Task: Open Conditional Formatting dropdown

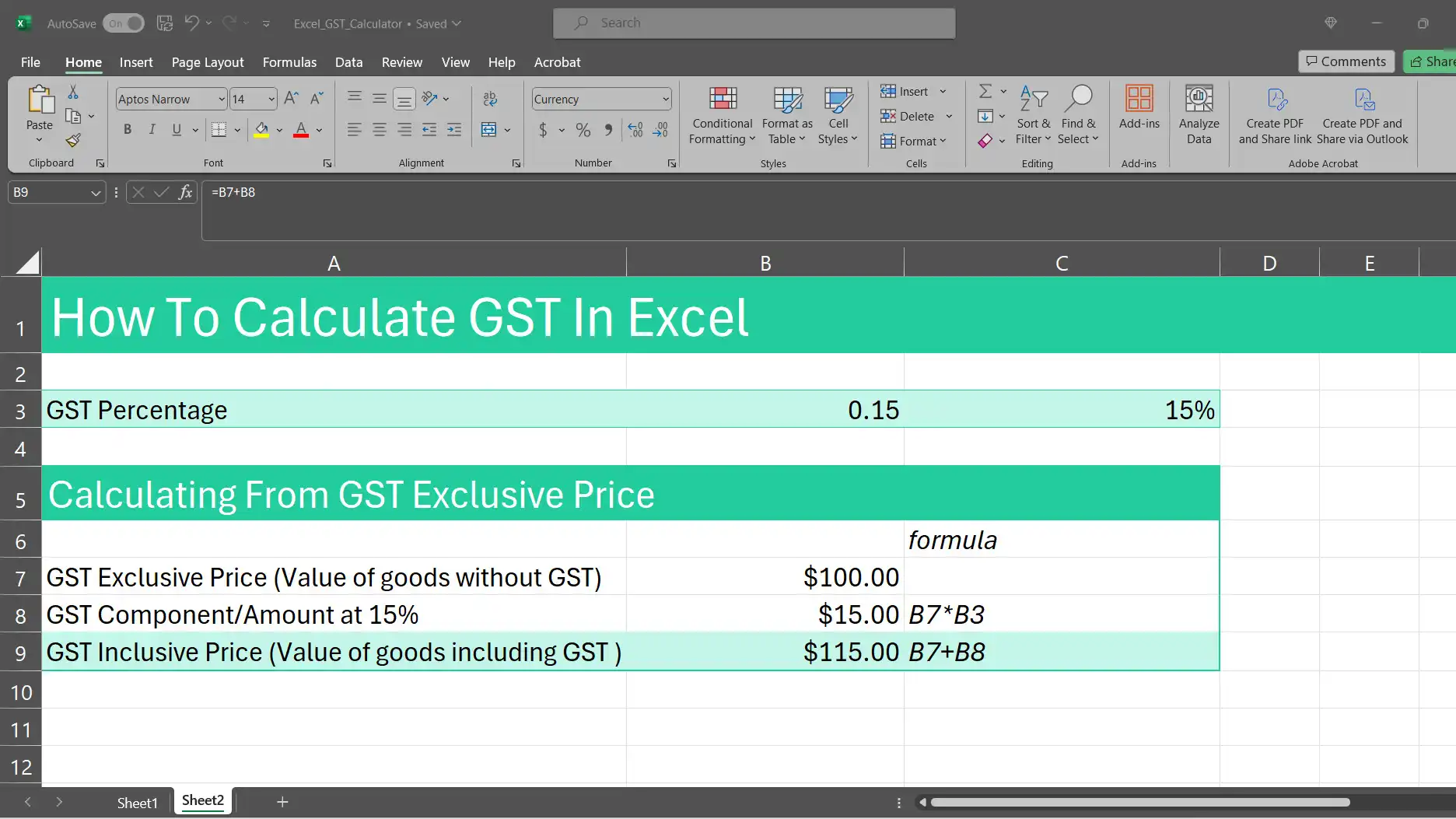Action: pos(723,115)
